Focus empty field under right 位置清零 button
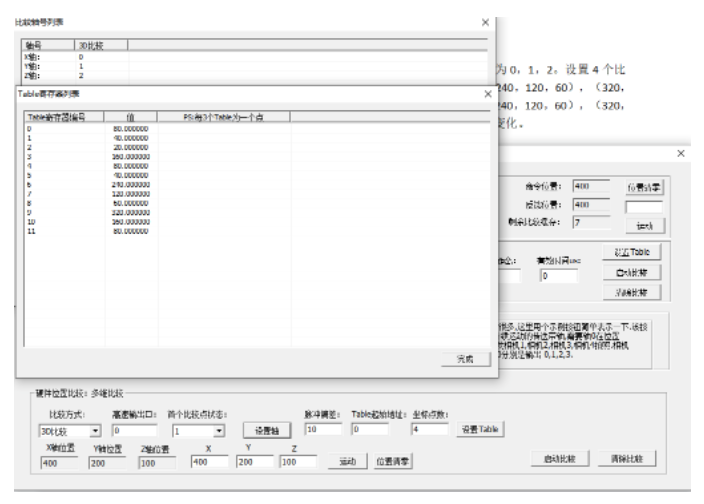 coord(644,207)
